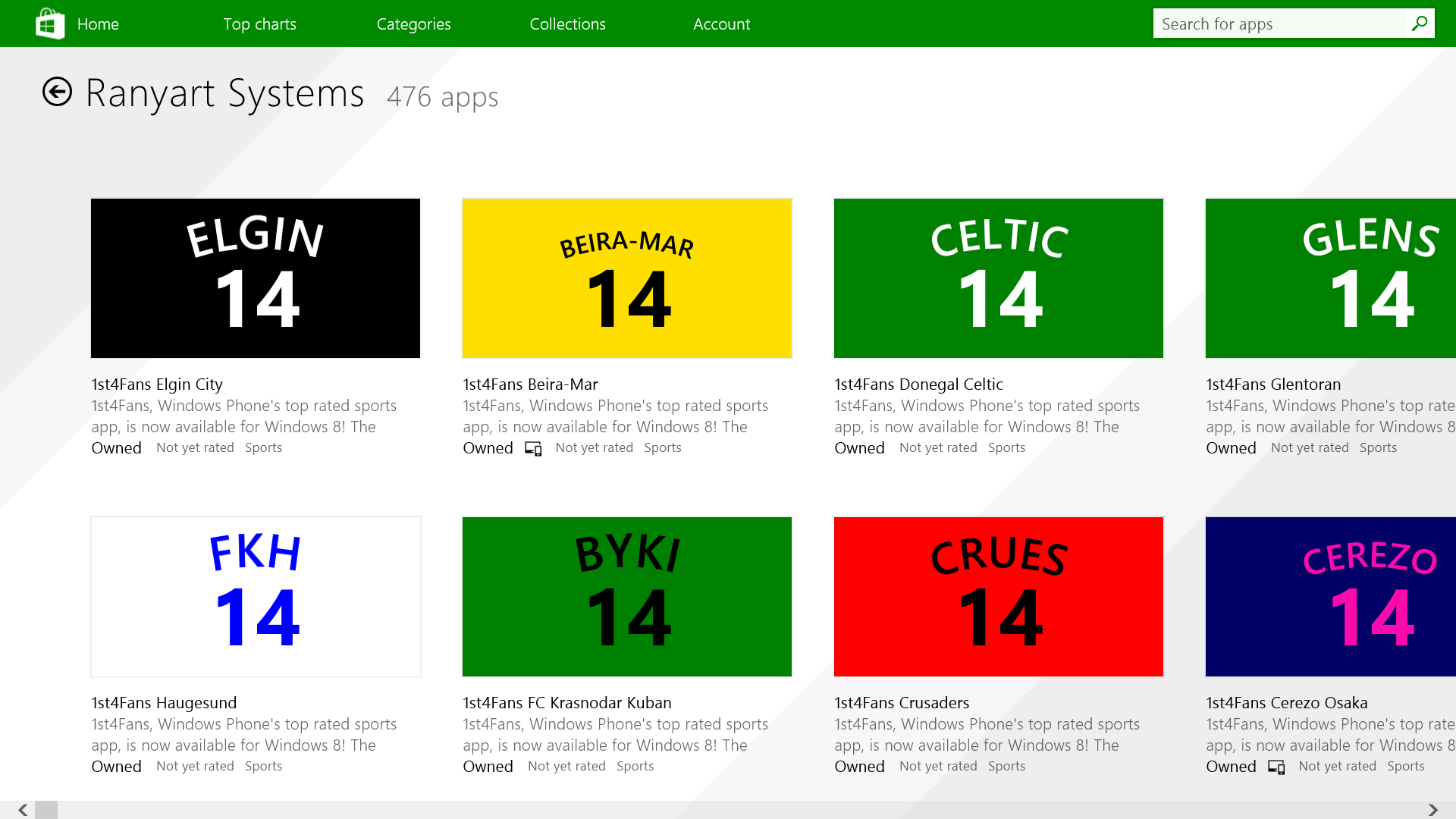Screen dimensions: 1456x819
Task: Click the scrollbar right arrow
Action: click(1432, 810)
